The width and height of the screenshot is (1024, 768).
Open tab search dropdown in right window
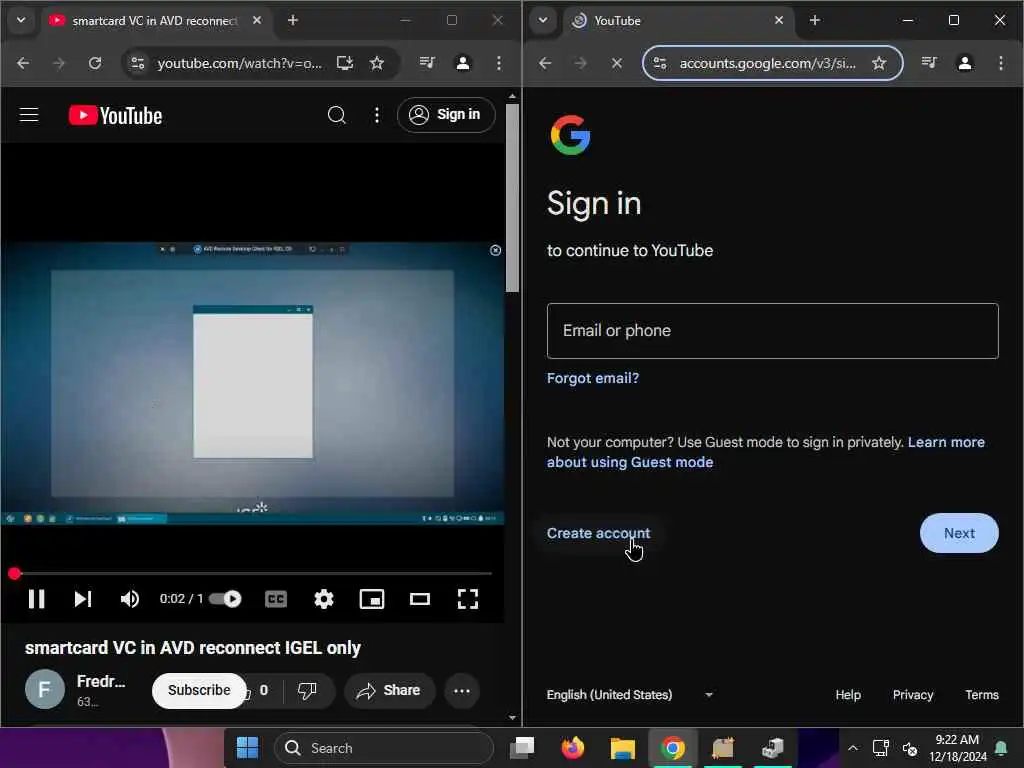tap(543, 20)
